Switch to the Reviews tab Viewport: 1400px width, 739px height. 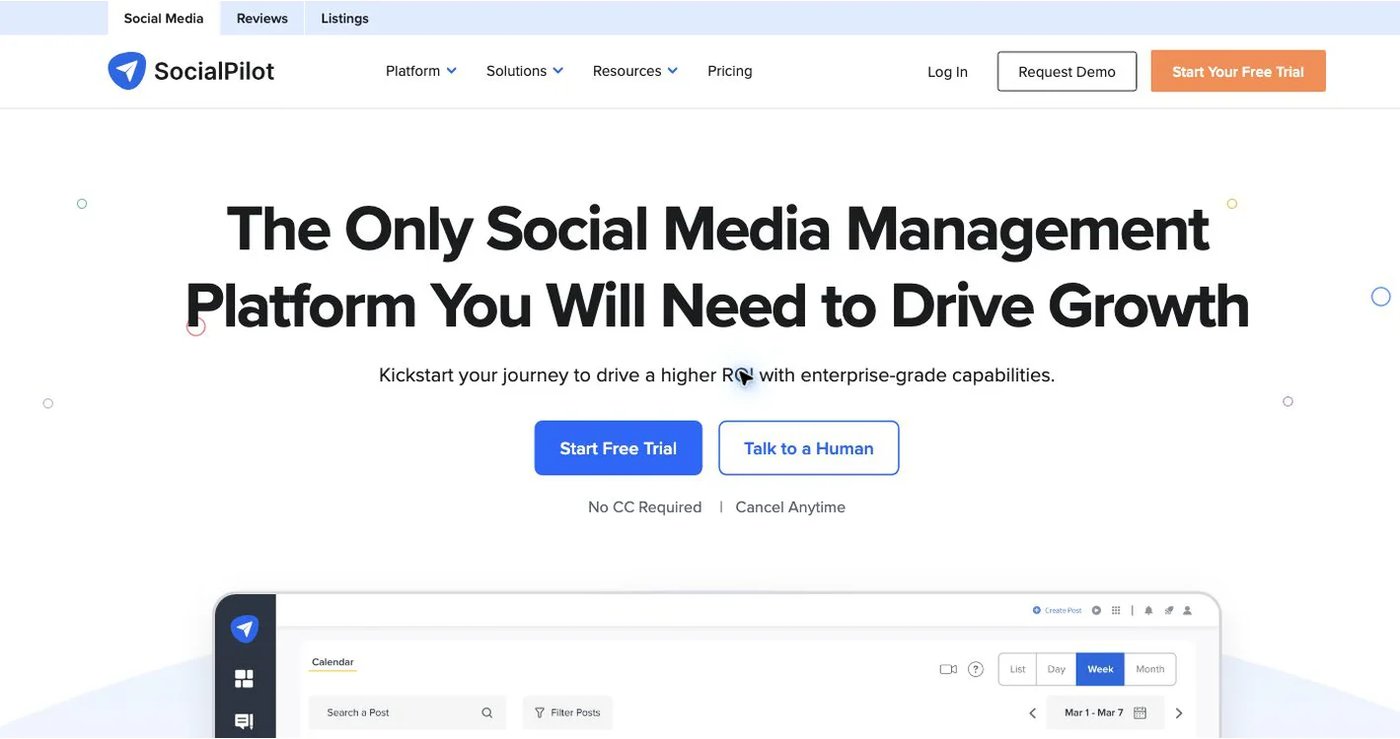coord(262,18)
